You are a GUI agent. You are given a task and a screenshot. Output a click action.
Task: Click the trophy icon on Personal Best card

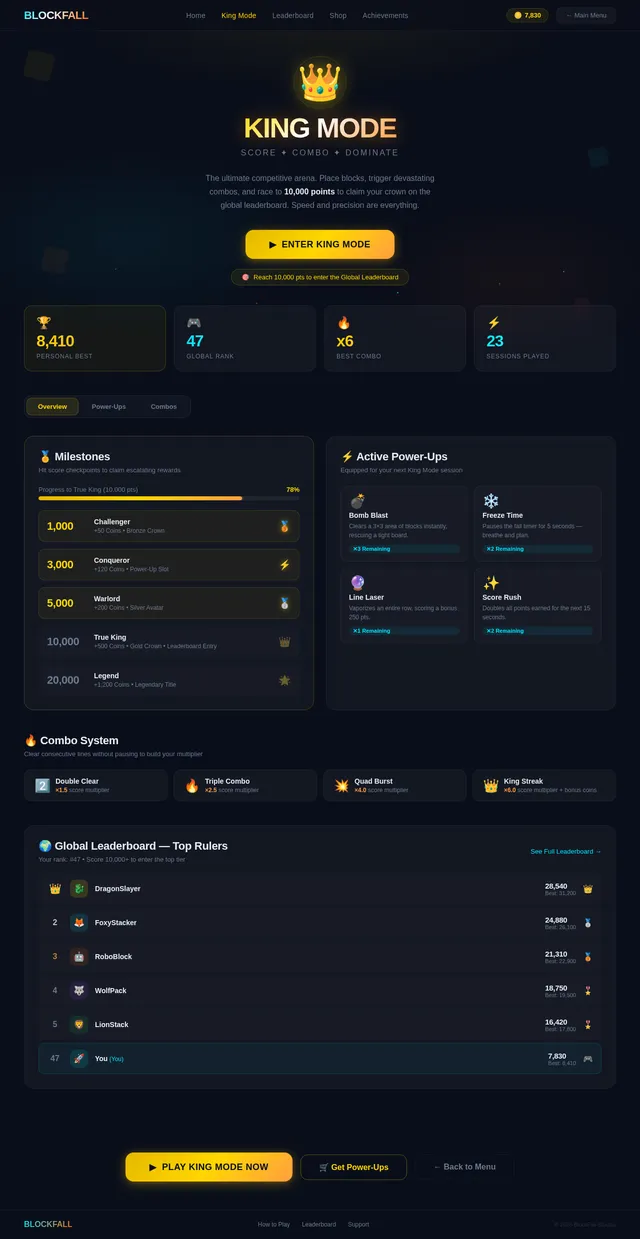(x=44, y=322)
